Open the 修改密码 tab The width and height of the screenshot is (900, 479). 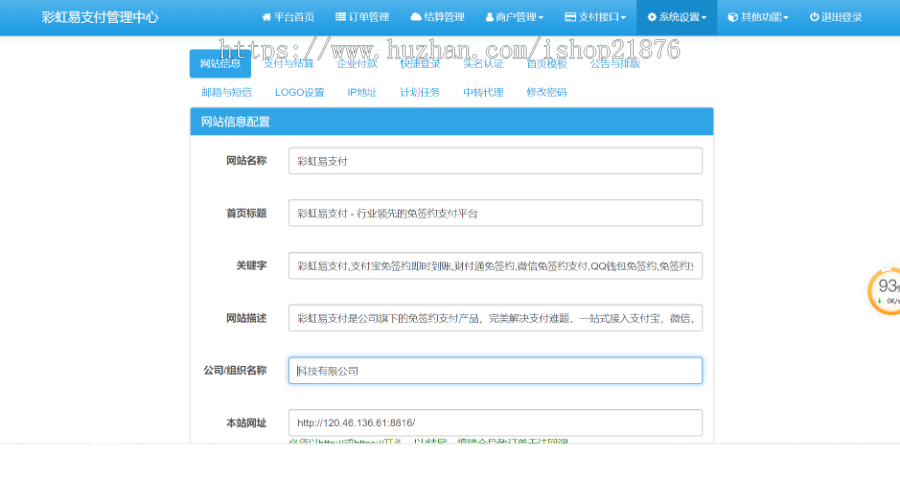(x=546, y=92)
